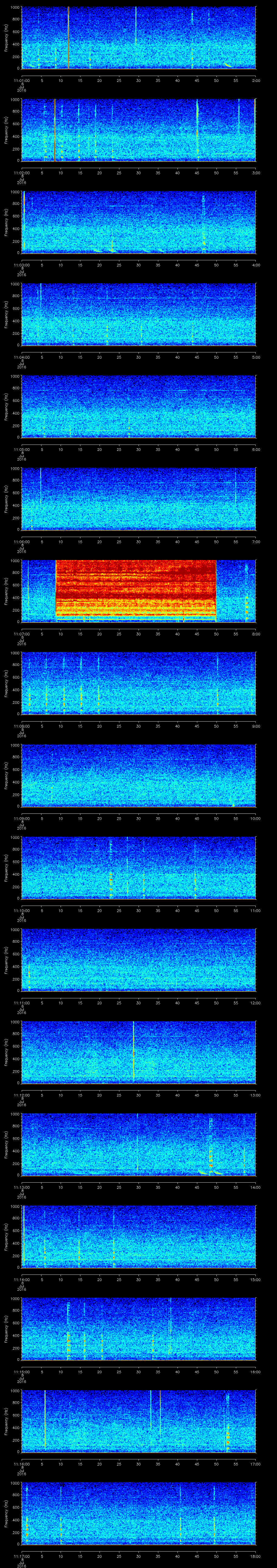Click the 9:00 end-of-axis label
The image size is (277, 1568).
pos(256,726)
